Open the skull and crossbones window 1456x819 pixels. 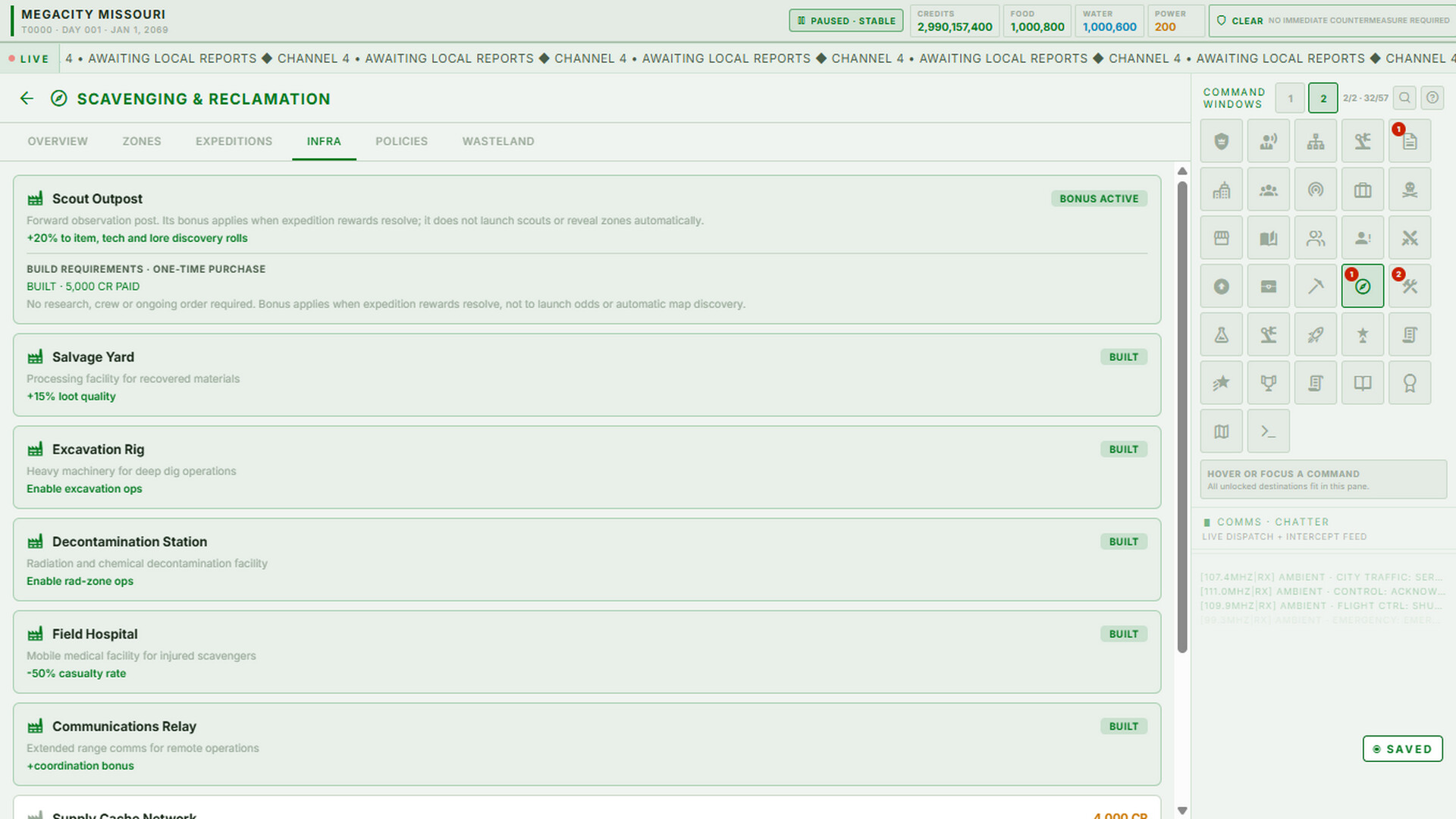click(x=1409, y=190)
